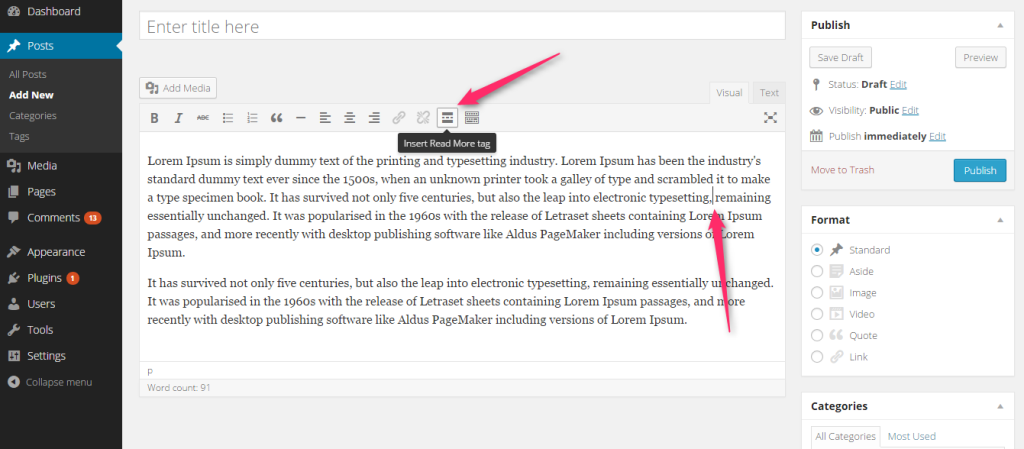Switch to the Visual editor tab
This screenshot has width=1024, height=449.
(729, 93)
